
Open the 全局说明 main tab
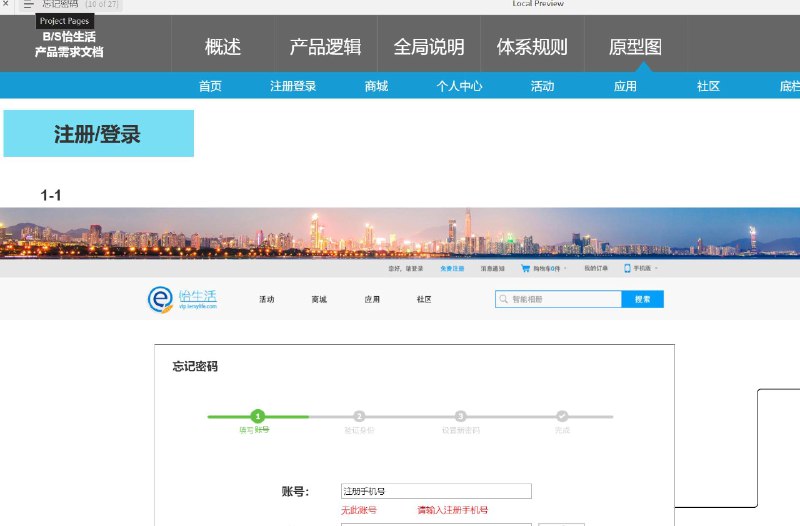pos(429,47)
